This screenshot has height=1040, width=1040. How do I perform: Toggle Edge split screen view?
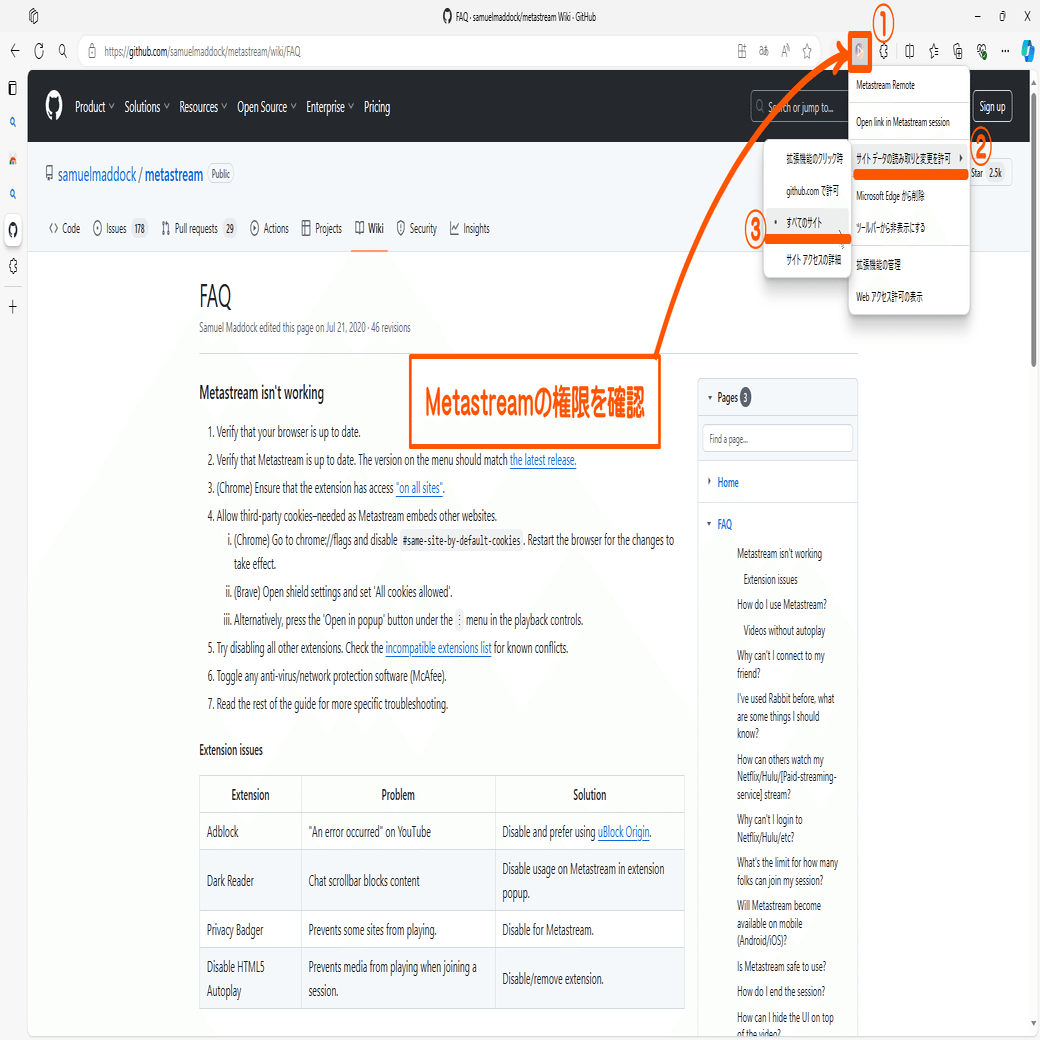pos(909,51)
